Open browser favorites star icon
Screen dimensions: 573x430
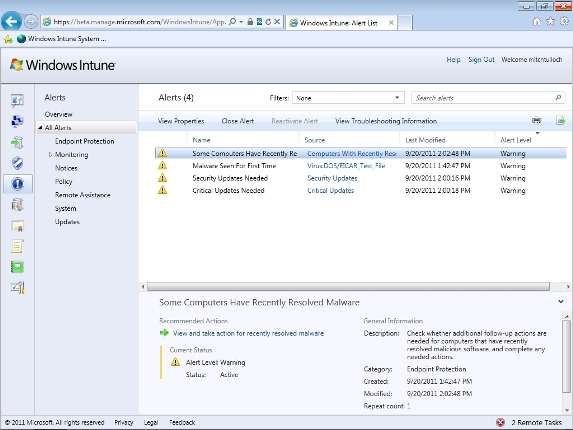click(550, 22)
